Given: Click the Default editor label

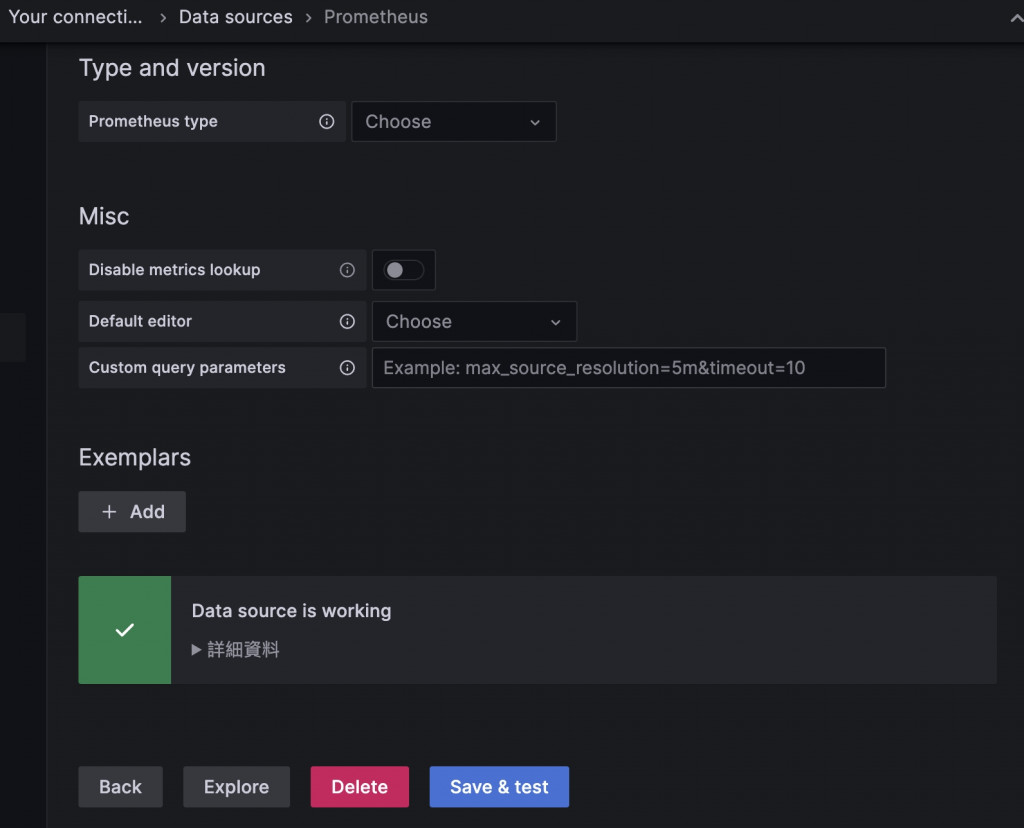Looking at the screenshot, I should (140, 321).
